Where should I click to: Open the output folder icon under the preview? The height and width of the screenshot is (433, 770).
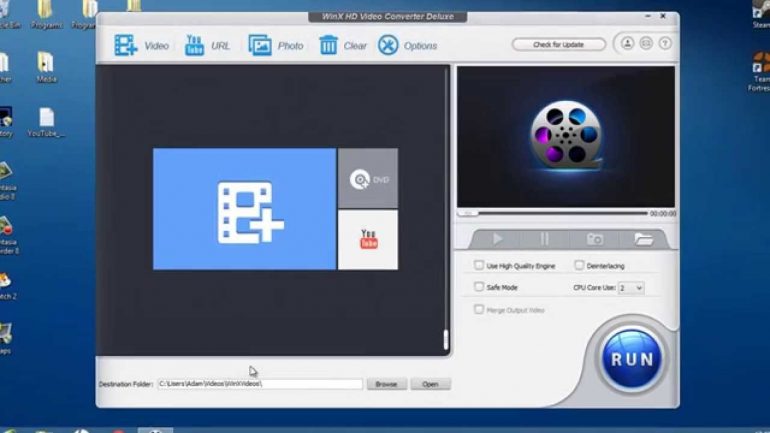point(643,239)
